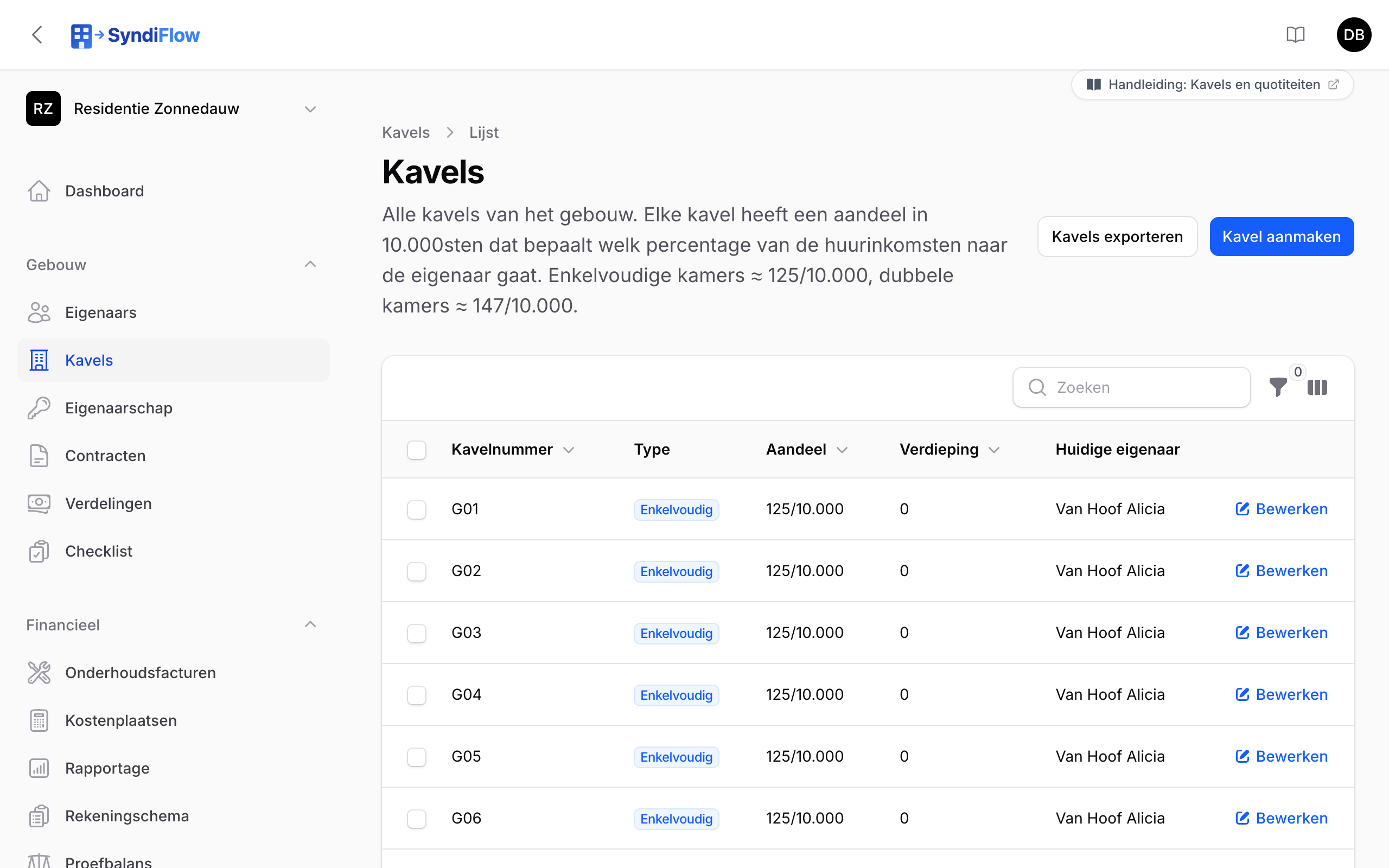Click the external link icon on Handleiding
Image resolution: width=1389 pixels, height=868 pixels.
click(1333, 85)
